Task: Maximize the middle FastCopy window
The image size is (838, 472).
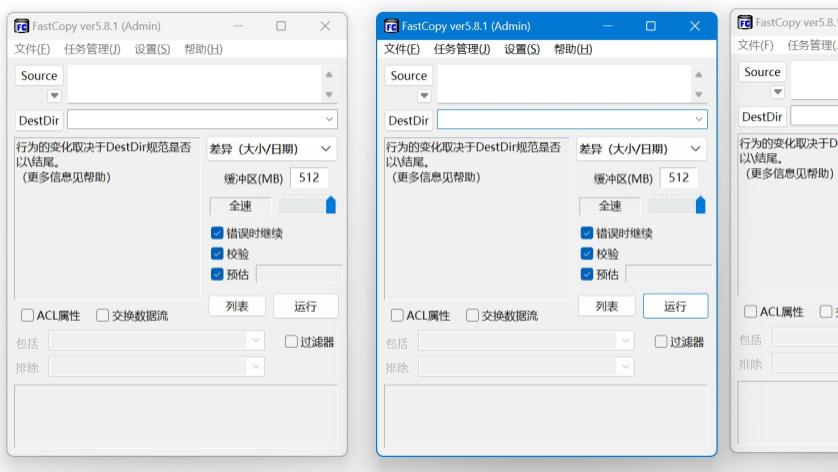Action: (651, 26)
